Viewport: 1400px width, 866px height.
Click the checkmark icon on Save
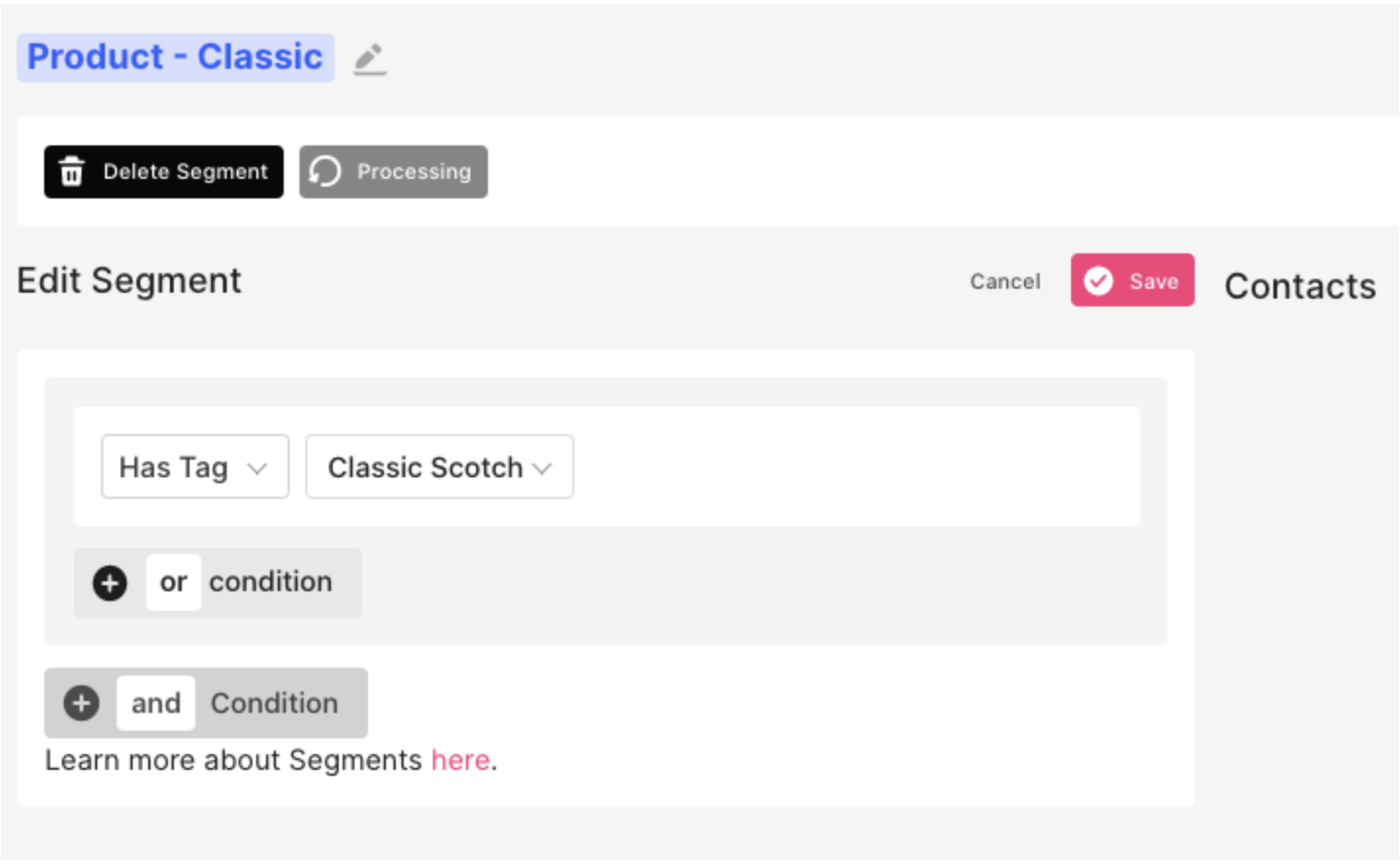coord(1098,281)
